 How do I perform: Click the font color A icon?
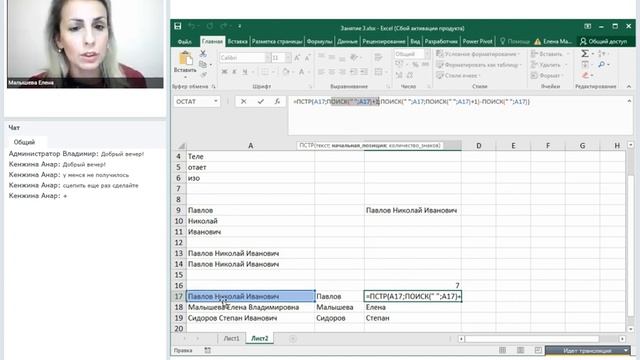[301, 72]
